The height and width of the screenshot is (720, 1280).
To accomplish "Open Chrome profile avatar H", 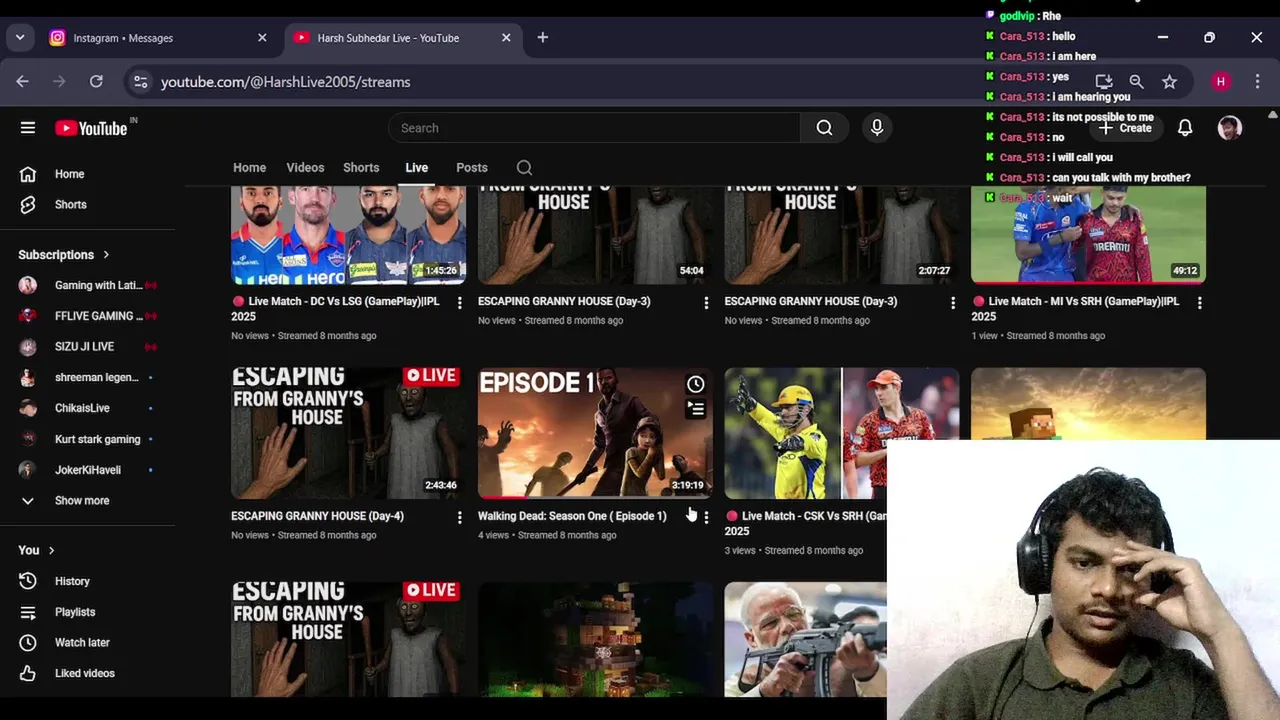I will pos(1221,82).
